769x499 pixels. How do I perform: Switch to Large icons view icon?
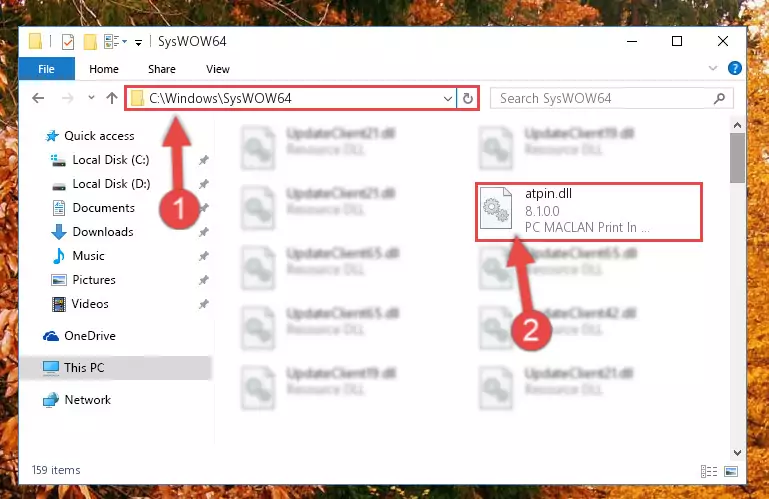pos(731,472)
